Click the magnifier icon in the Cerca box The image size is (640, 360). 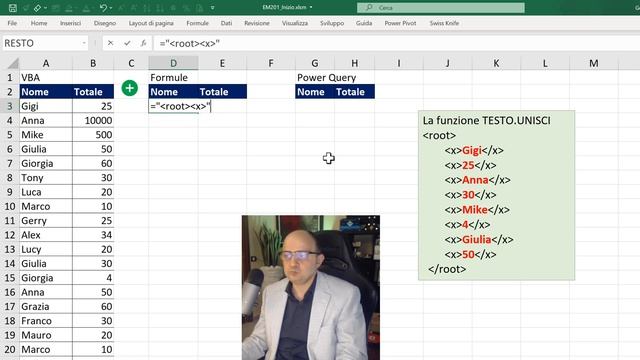click(x=369, y=7)
